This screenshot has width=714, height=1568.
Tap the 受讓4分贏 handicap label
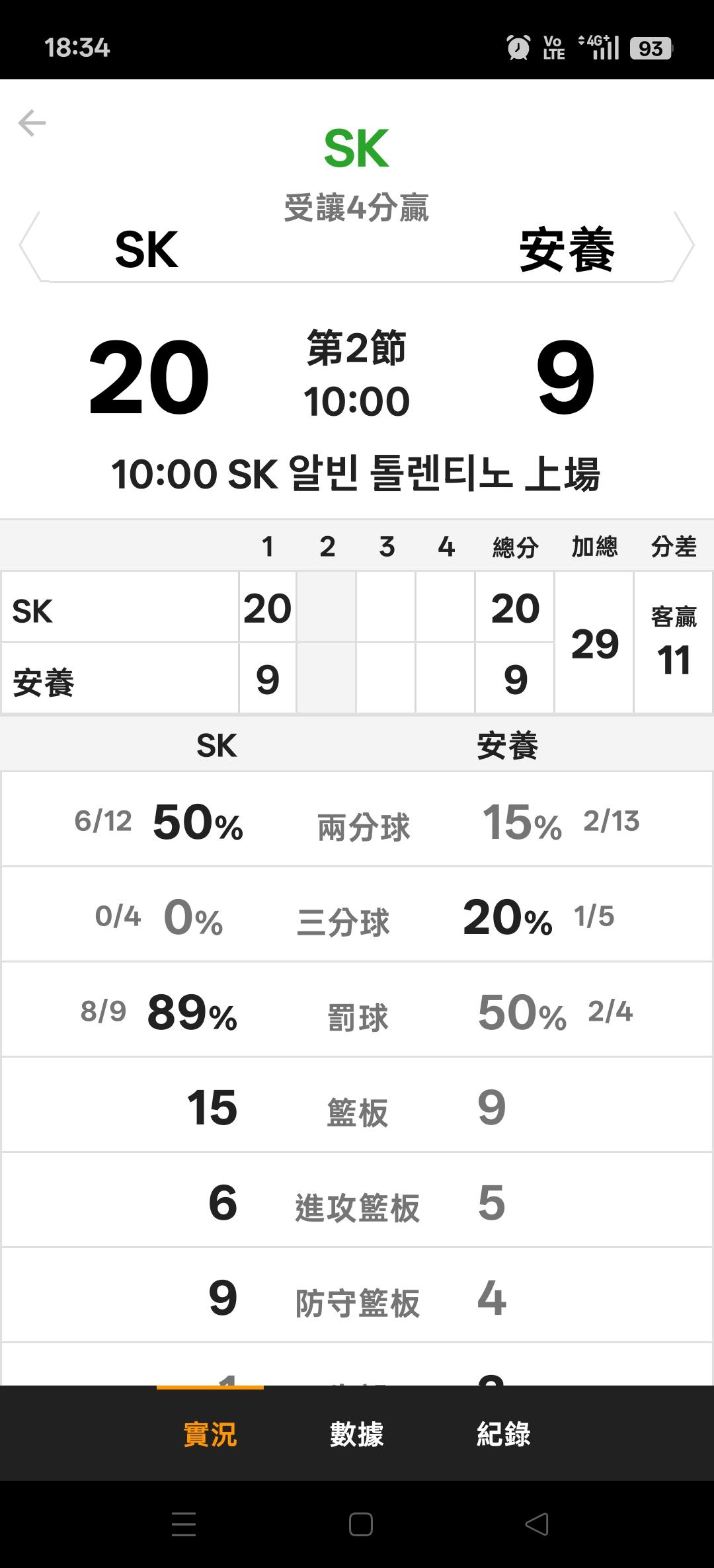coord(357,208)
